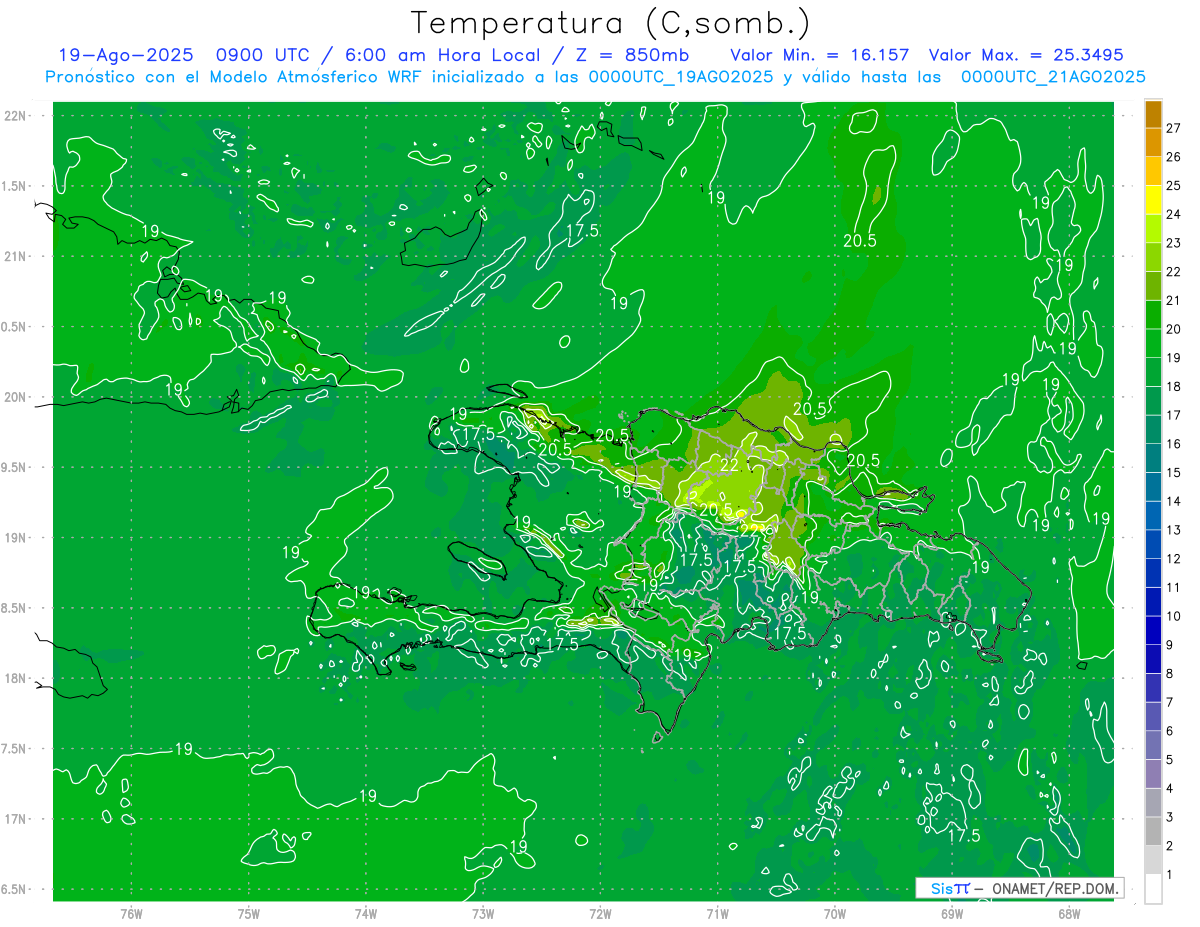Click the white bottom segment of color scale
1200x927 pixels.
[x=1153, y=889]
